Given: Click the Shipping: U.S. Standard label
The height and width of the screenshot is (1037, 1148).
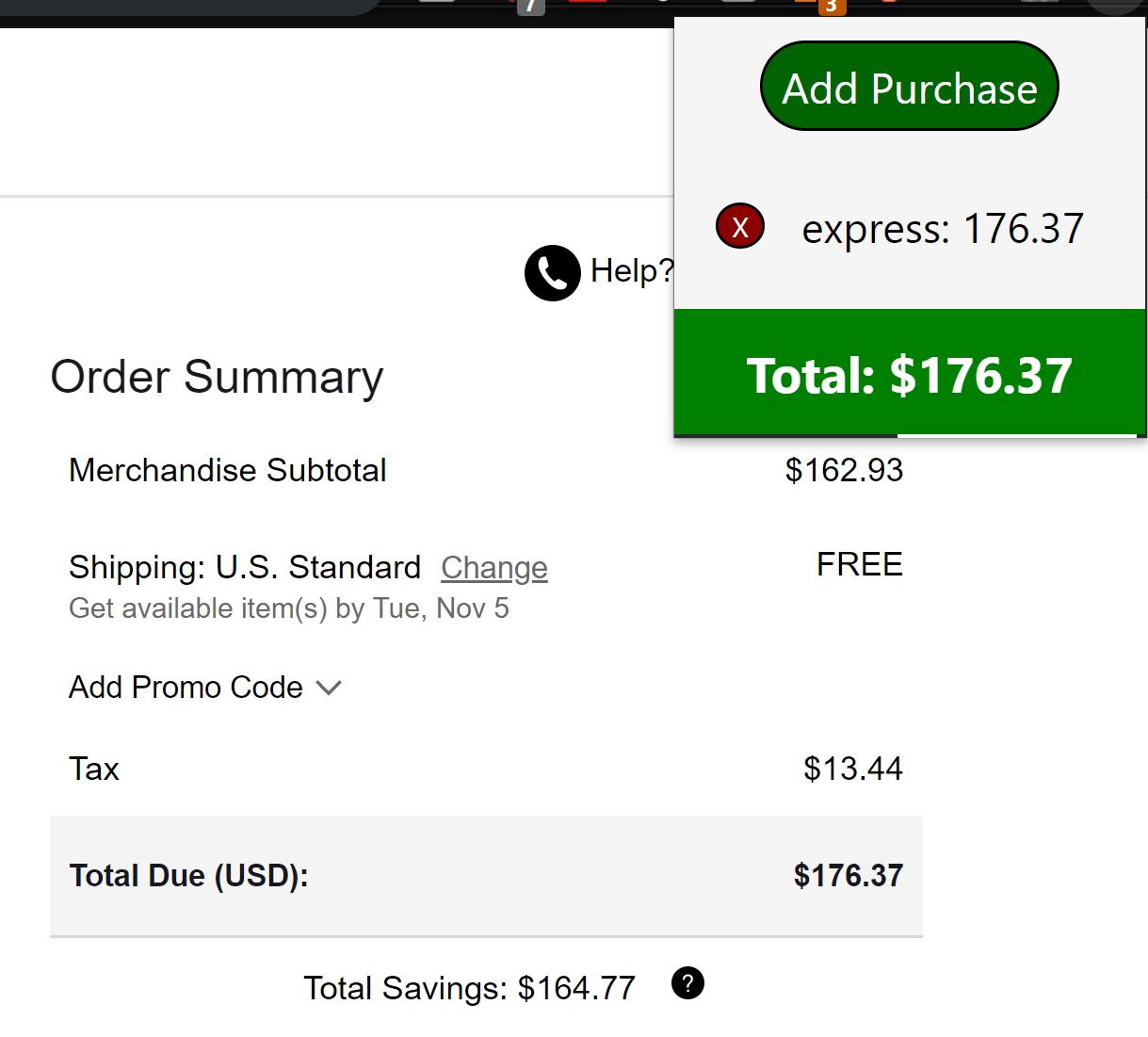Looking at the screenshot, I should pos(245,568).
